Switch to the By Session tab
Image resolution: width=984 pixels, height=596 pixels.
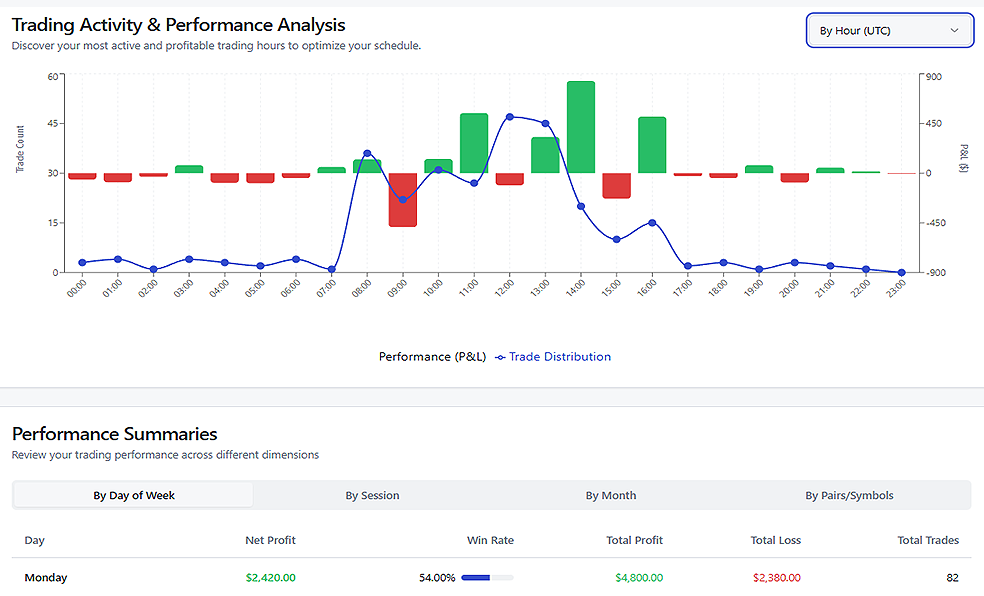point(372,495)
